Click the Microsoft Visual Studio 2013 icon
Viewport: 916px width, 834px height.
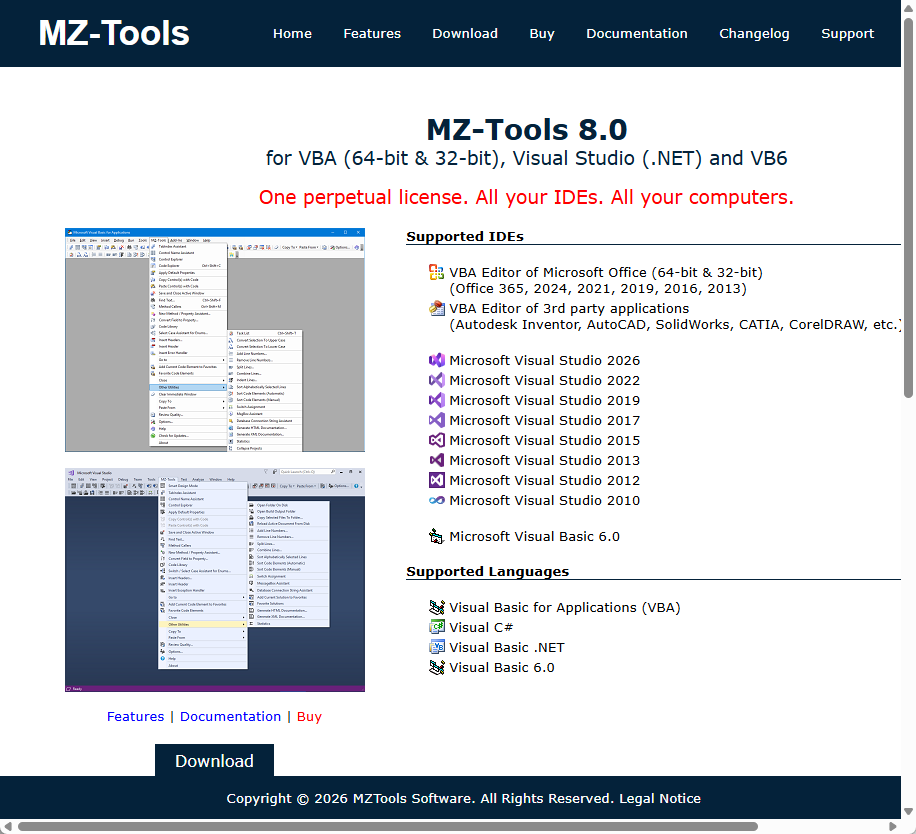pos(435,460)
